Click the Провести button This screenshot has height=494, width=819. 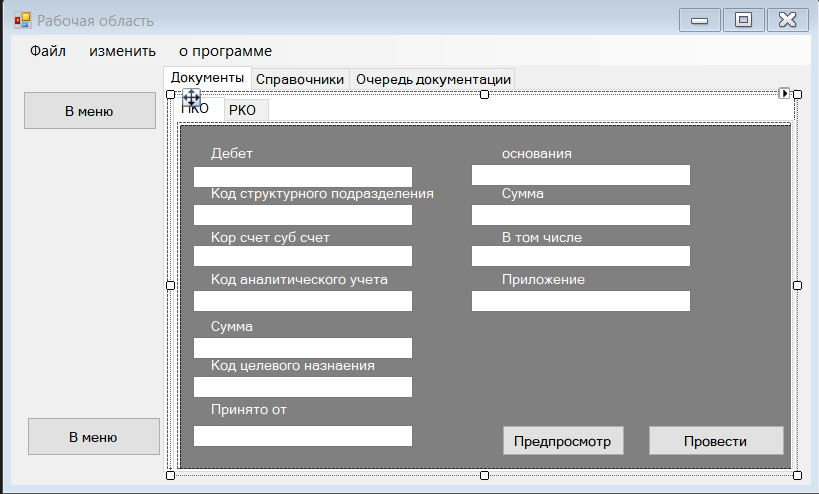716,441
